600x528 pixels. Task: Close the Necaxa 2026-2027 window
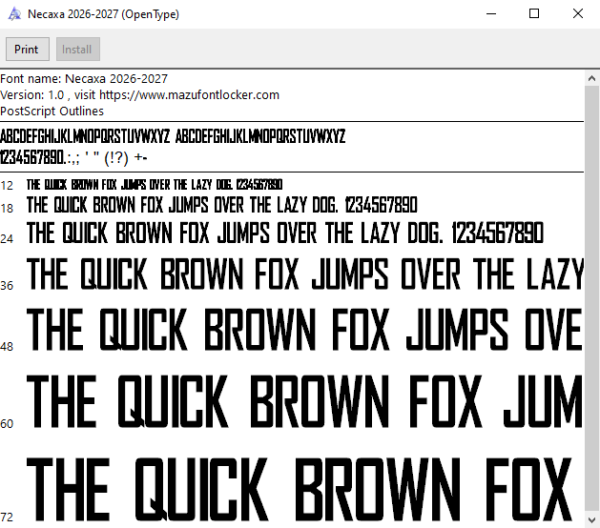click(x=578, y=14)
